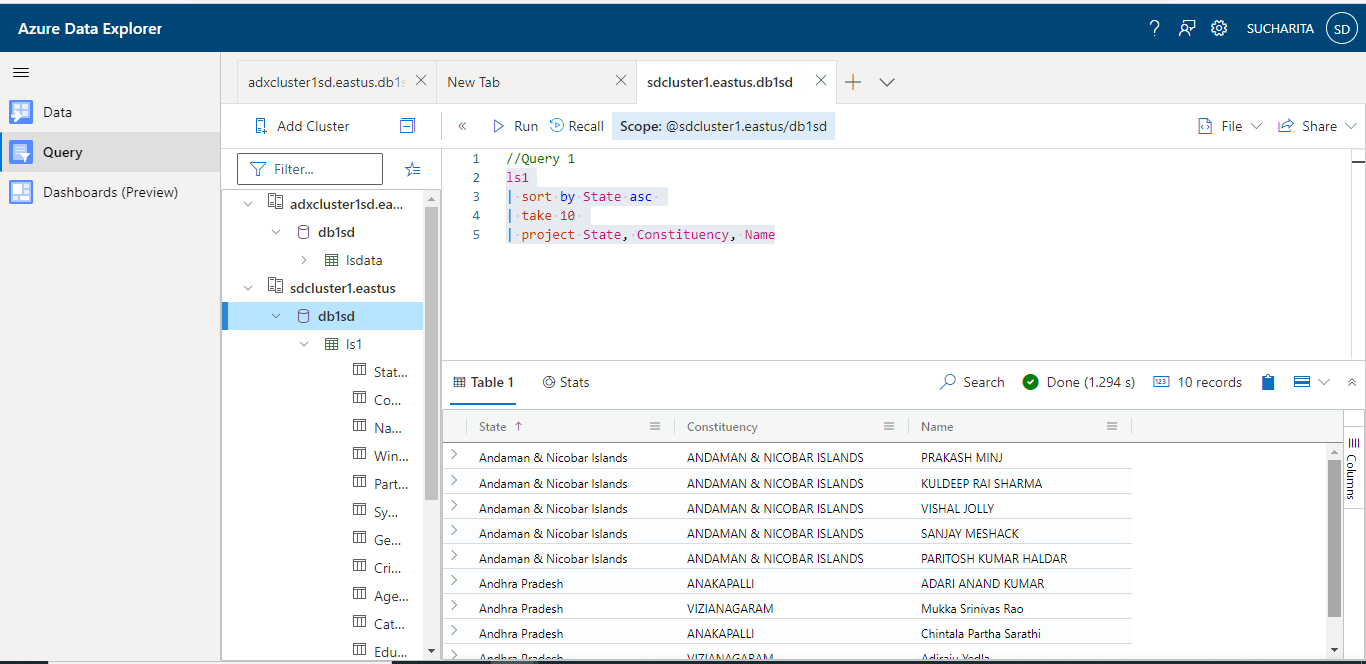This screenshot has height=664, width=1366.
Task: Open the File dropdown menu
Action: [1230, 126]
